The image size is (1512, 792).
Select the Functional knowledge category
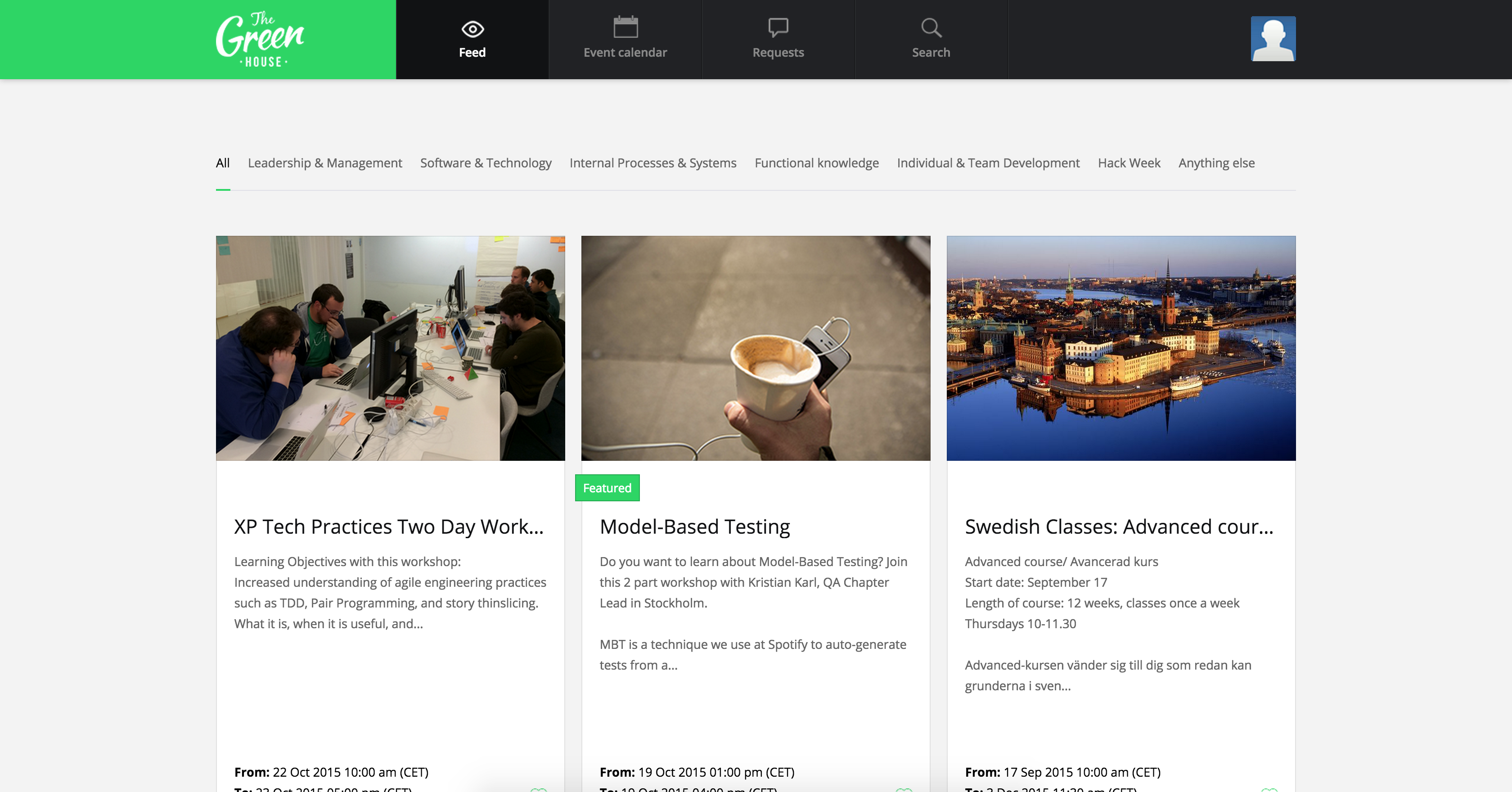pyautogui.click(x=816, y=163)
